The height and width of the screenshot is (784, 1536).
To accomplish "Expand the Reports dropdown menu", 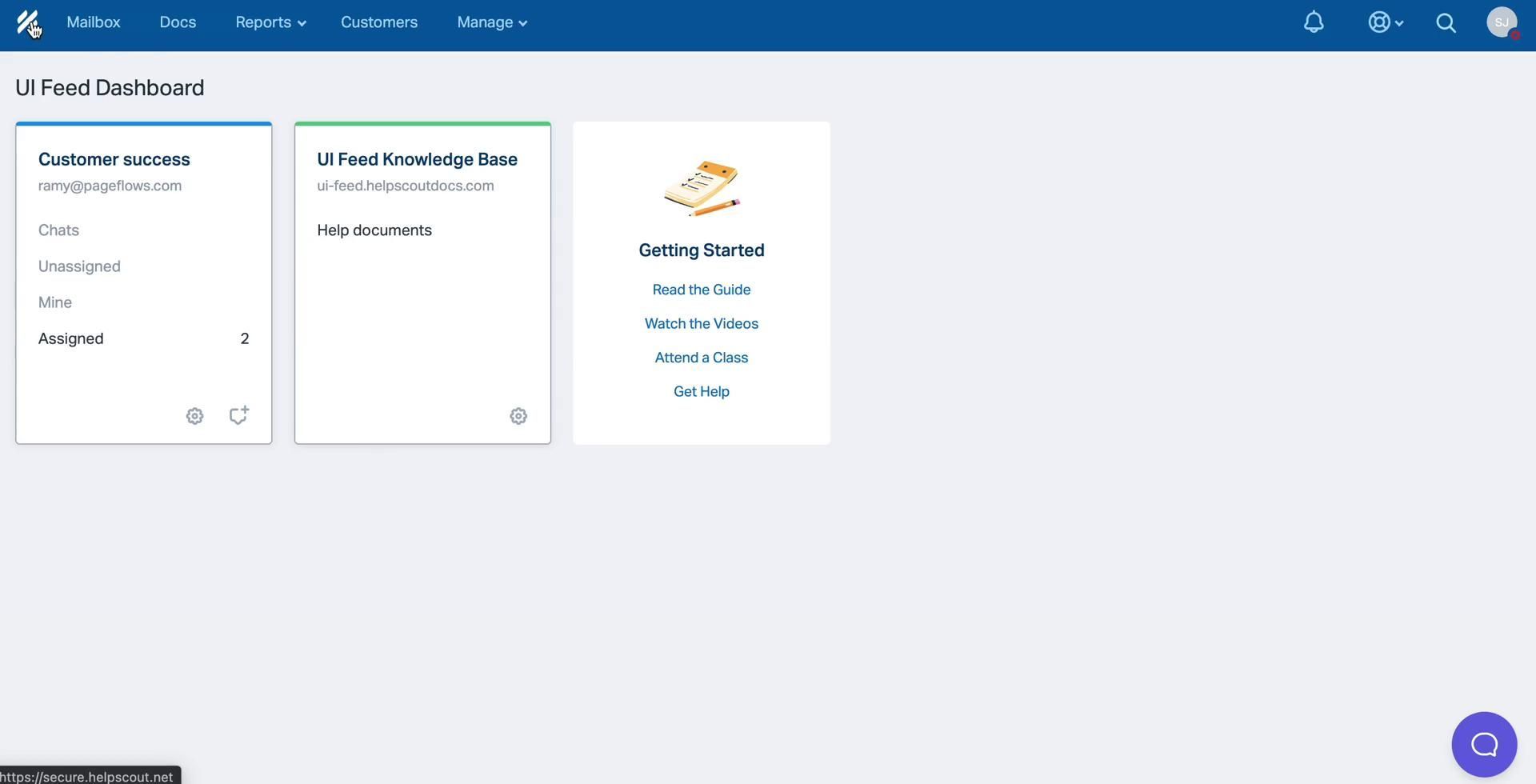I will (270, 22).
